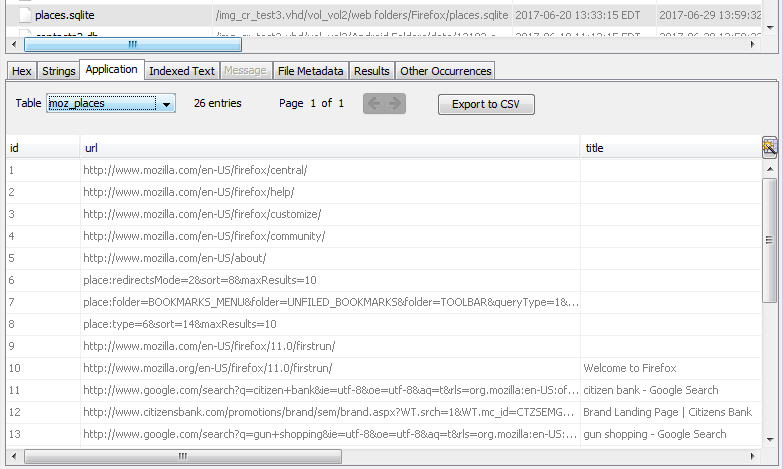783x469 pixels.
Task: Click file list scrollbar left arrow
Action: click(x=14, y=44)
